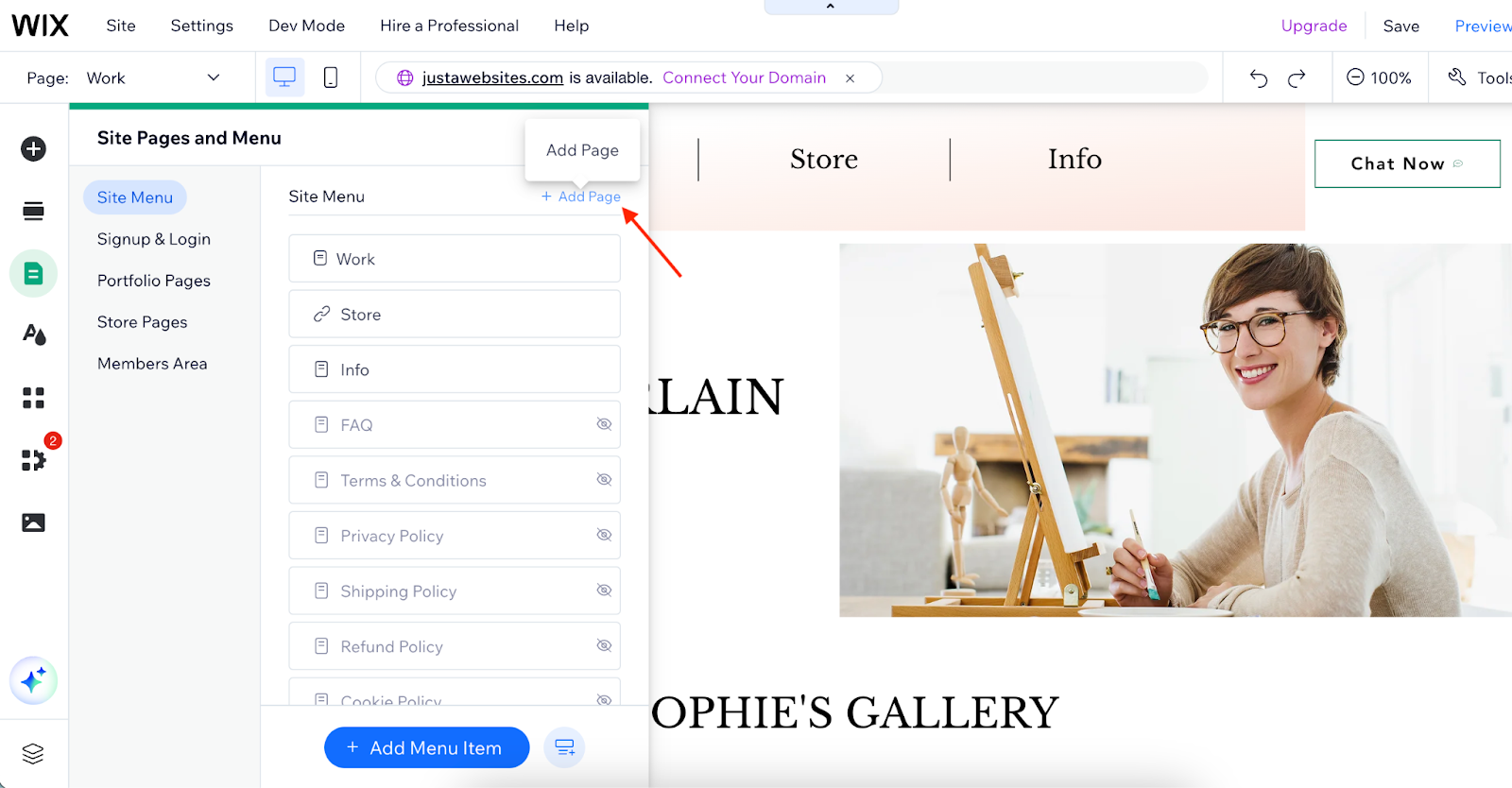The image size is (1512, 788).
Task: Toggle visibility of the Refund Policy page
Action: click(604, 645)
